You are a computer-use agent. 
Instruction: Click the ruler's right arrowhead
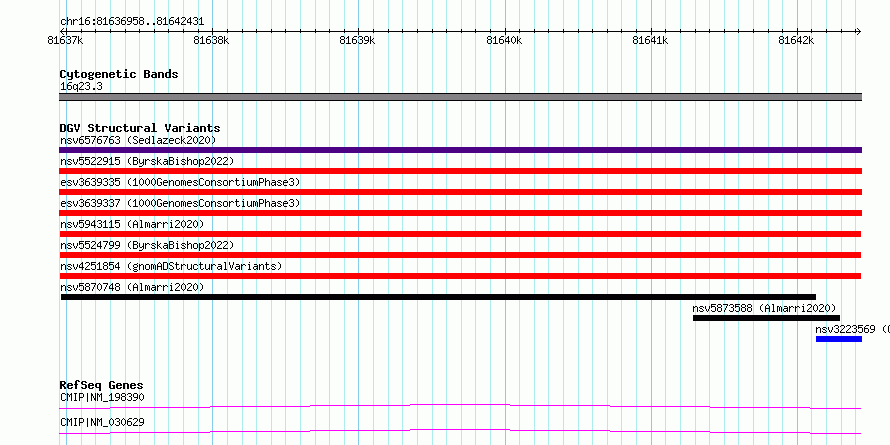858,31
